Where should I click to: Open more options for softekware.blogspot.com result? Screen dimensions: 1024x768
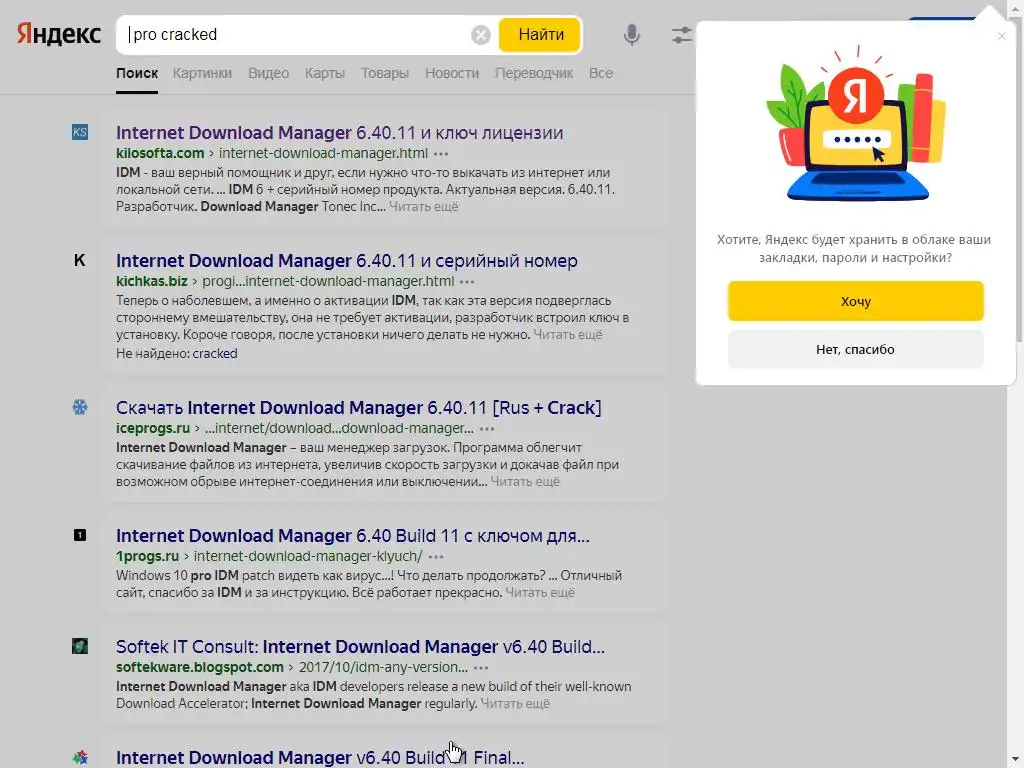tap(481, 668)
